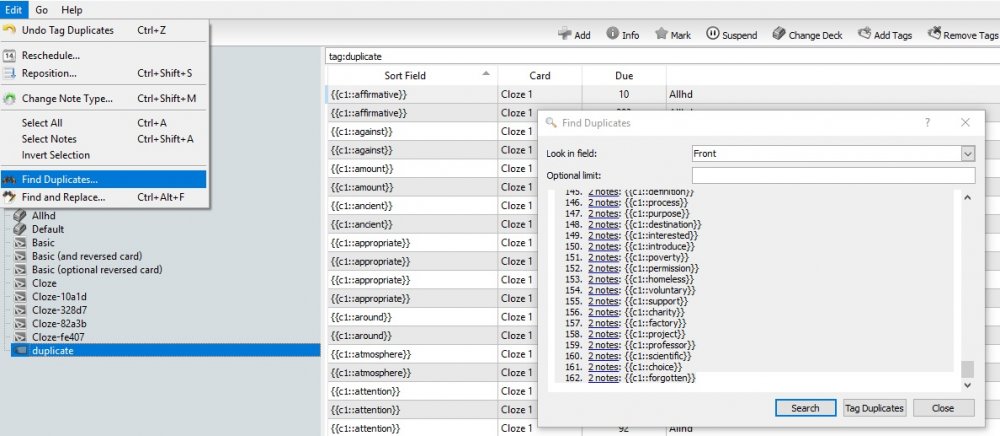
Task: Choose Find Duplicates from the Edit menu
Action: [60, 179]
